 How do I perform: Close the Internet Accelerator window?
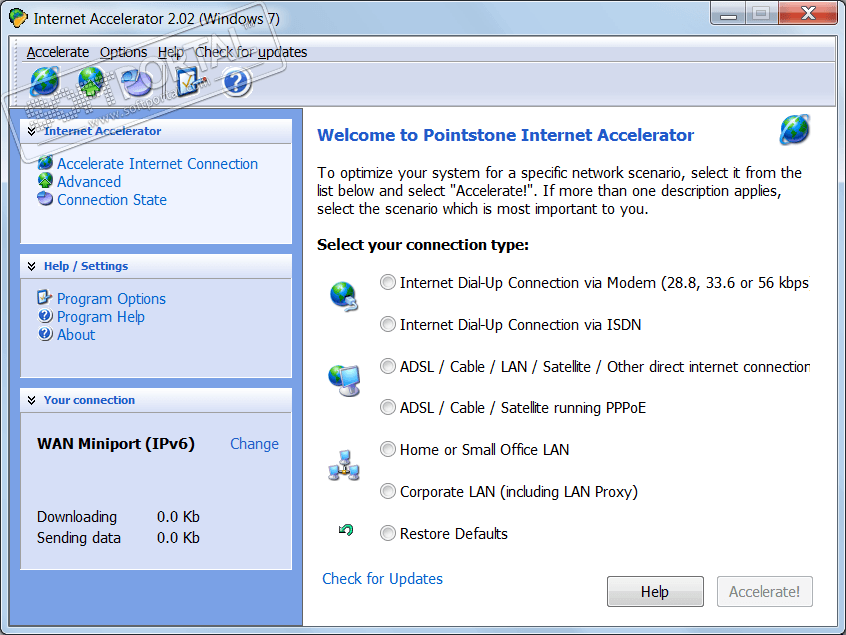pos(808,13)
